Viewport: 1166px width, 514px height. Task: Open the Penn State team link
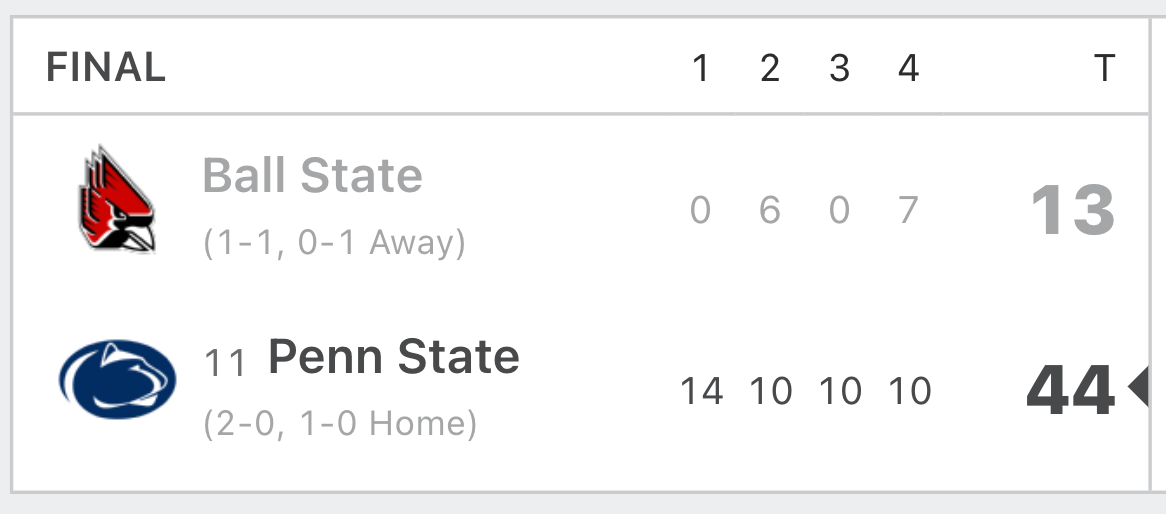pyautogui.click(x=393, y=356)
